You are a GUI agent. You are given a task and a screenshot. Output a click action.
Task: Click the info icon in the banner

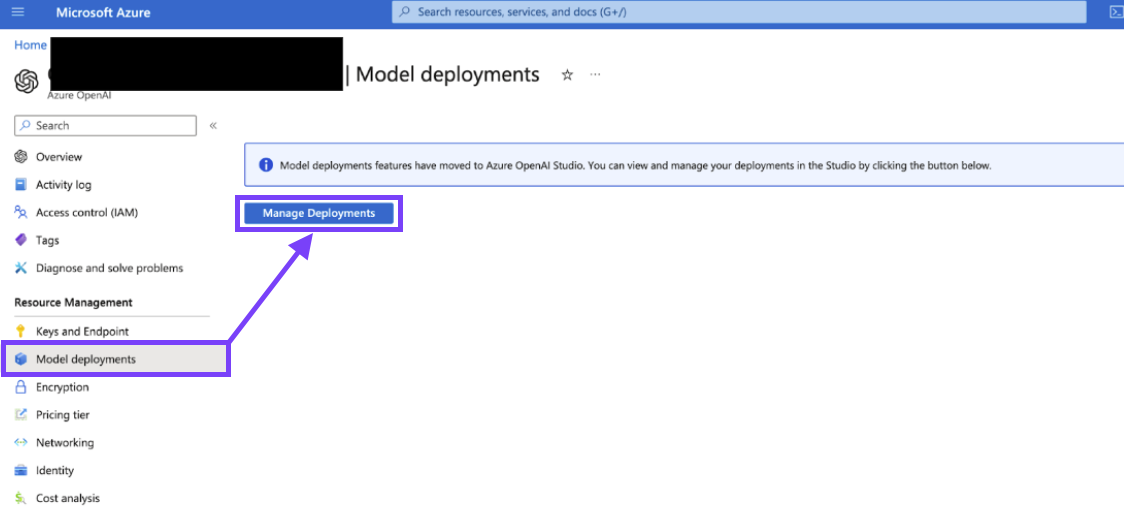266,166
